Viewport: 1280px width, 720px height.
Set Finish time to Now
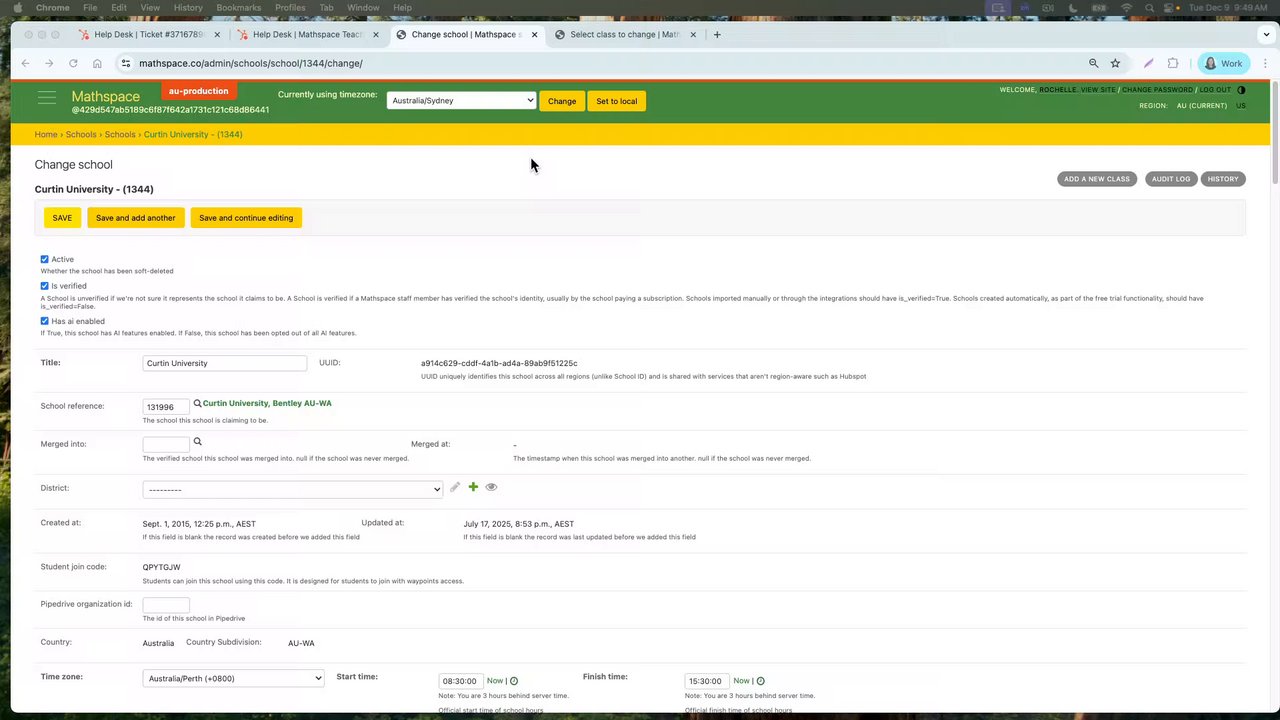coord(741,681)
